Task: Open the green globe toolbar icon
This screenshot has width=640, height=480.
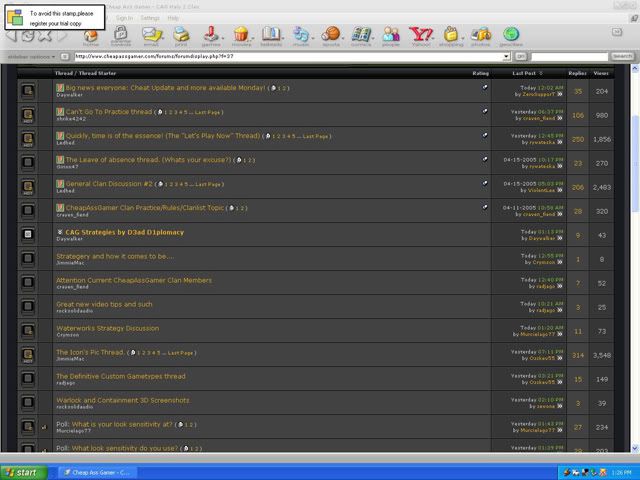Action: point(511,34)
